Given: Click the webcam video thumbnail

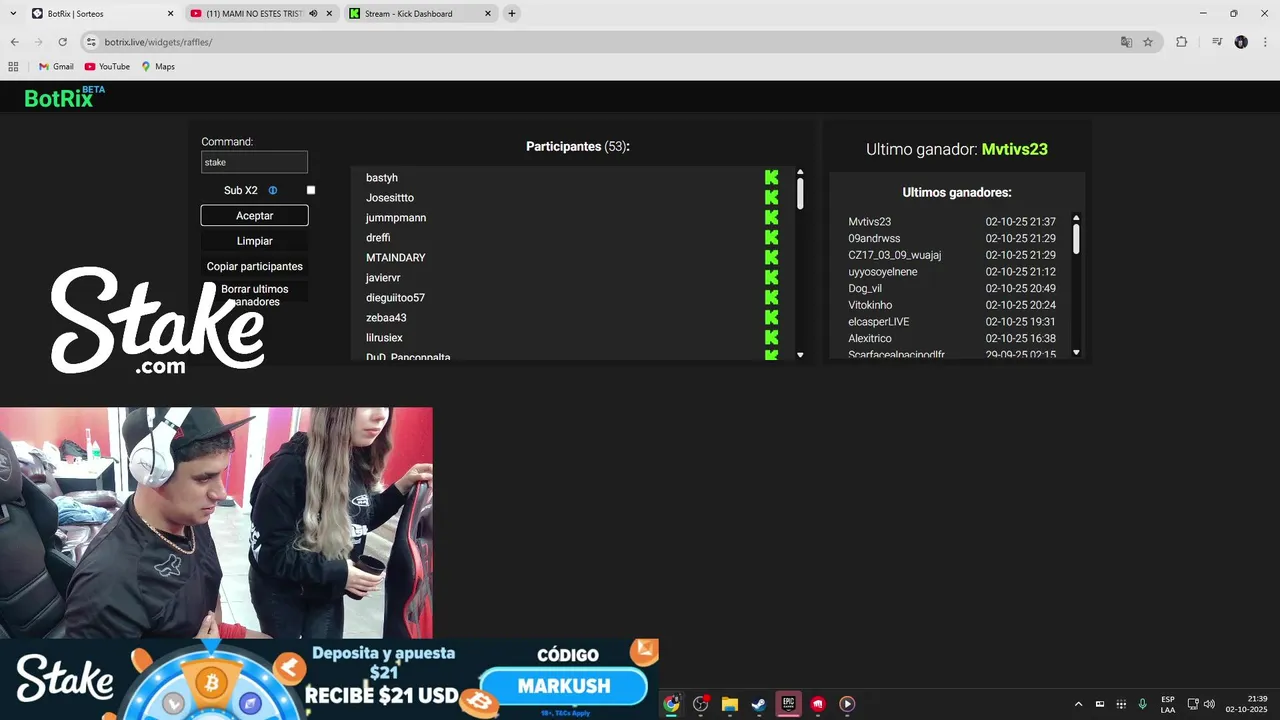Looking at the screenshot, I should tap(216, 522).
